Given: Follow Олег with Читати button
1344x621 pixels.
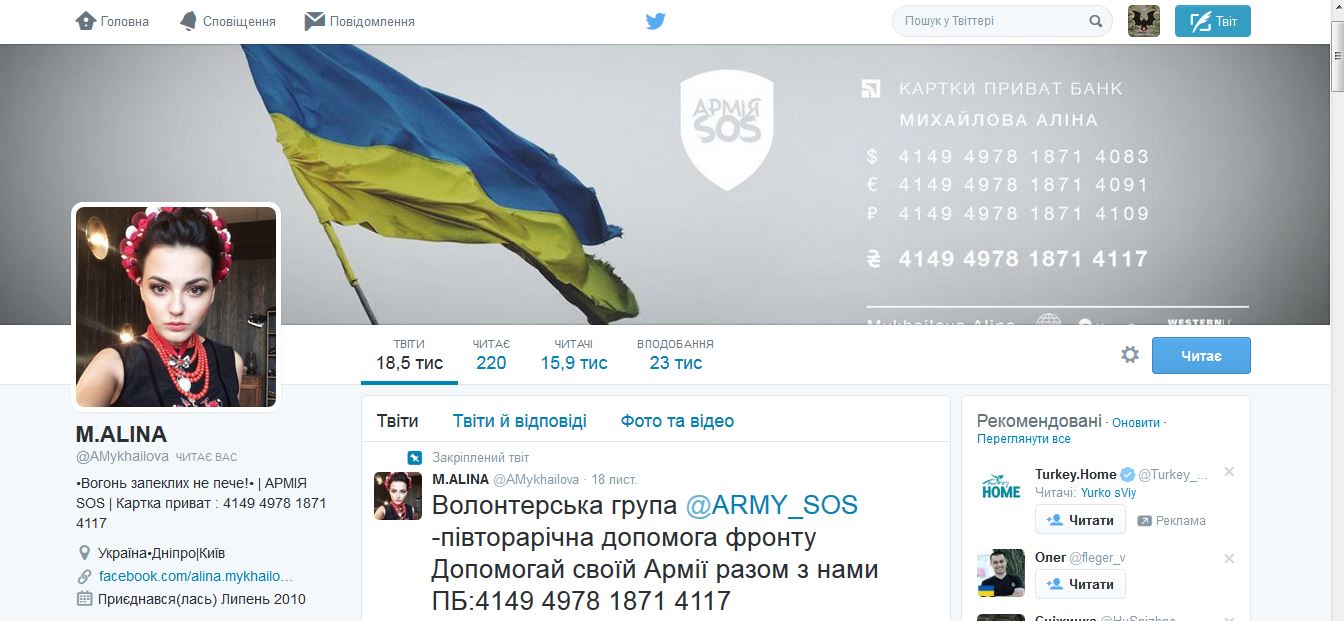Looking at the screenshot, I should click(x=1080, y=584).
